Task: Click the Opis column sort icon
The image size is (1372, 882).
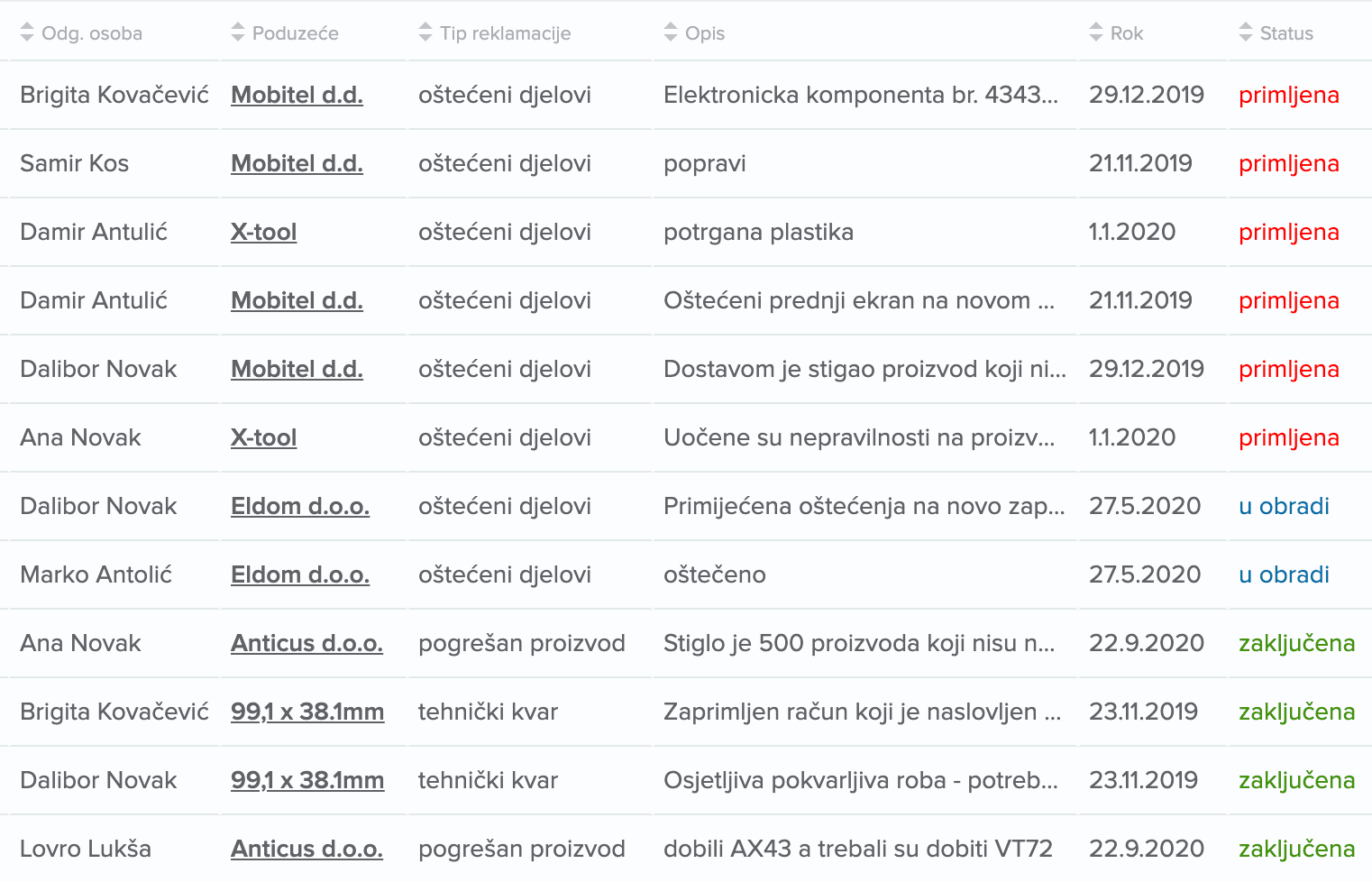Action: click(x=671, y=32)
